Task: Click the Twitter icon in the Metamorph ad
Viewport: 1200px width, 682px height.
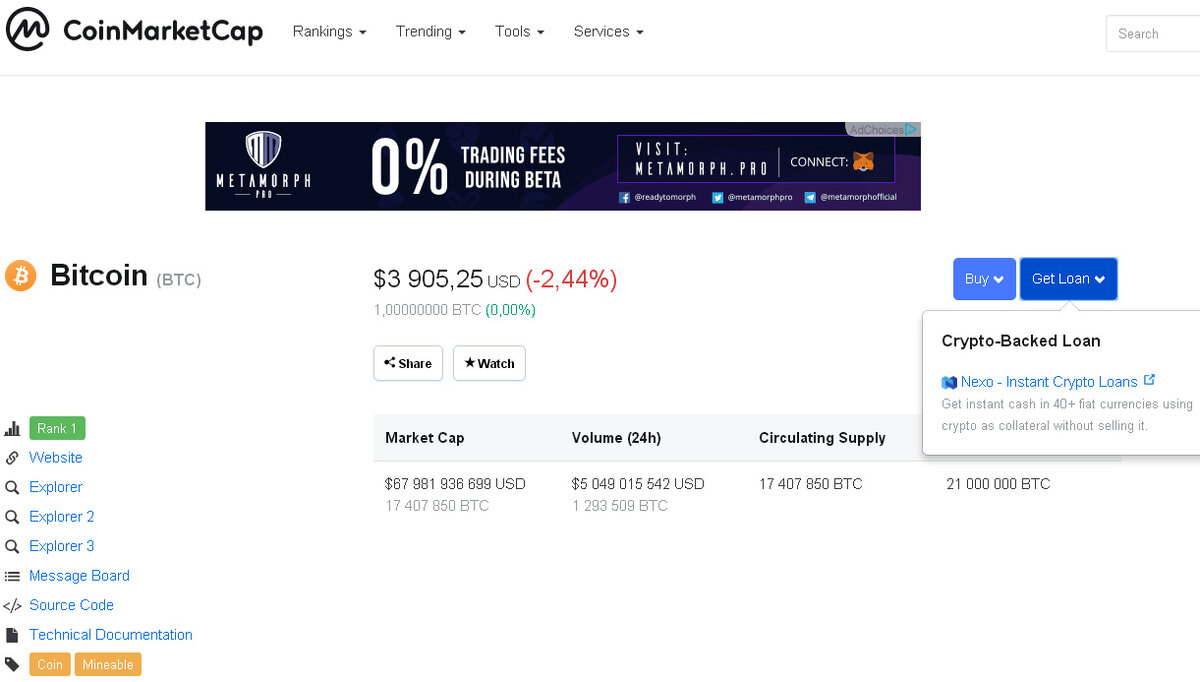Action: [x=717, y=198]
